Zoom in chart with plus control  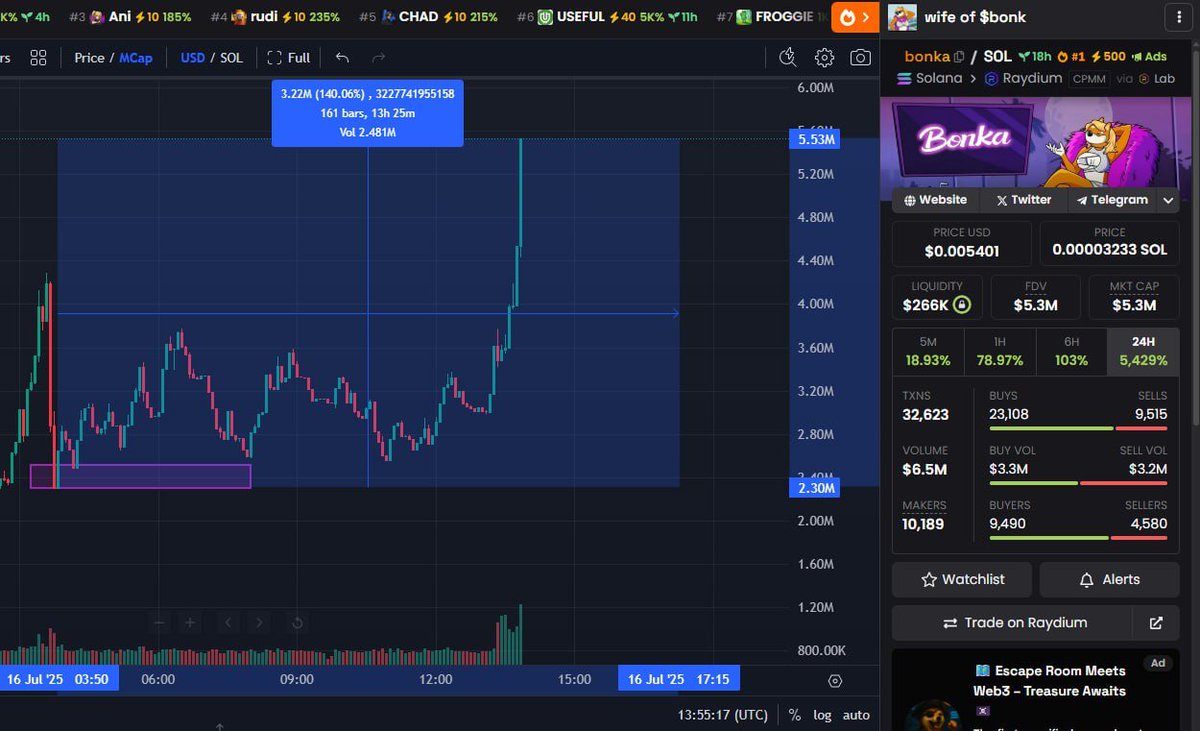point(190,623)
